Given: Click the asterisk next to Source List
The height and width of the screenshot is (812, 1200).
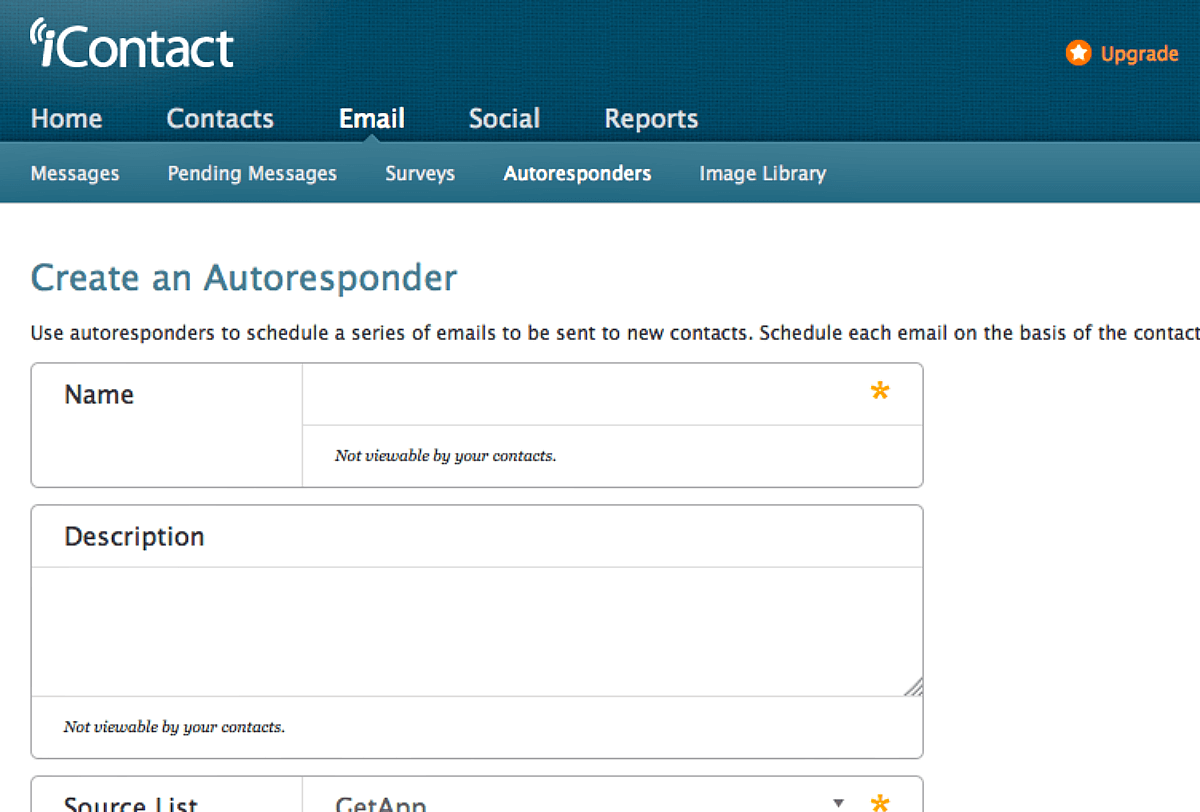Looking at the screenshot, I should [x=879, y=802].
